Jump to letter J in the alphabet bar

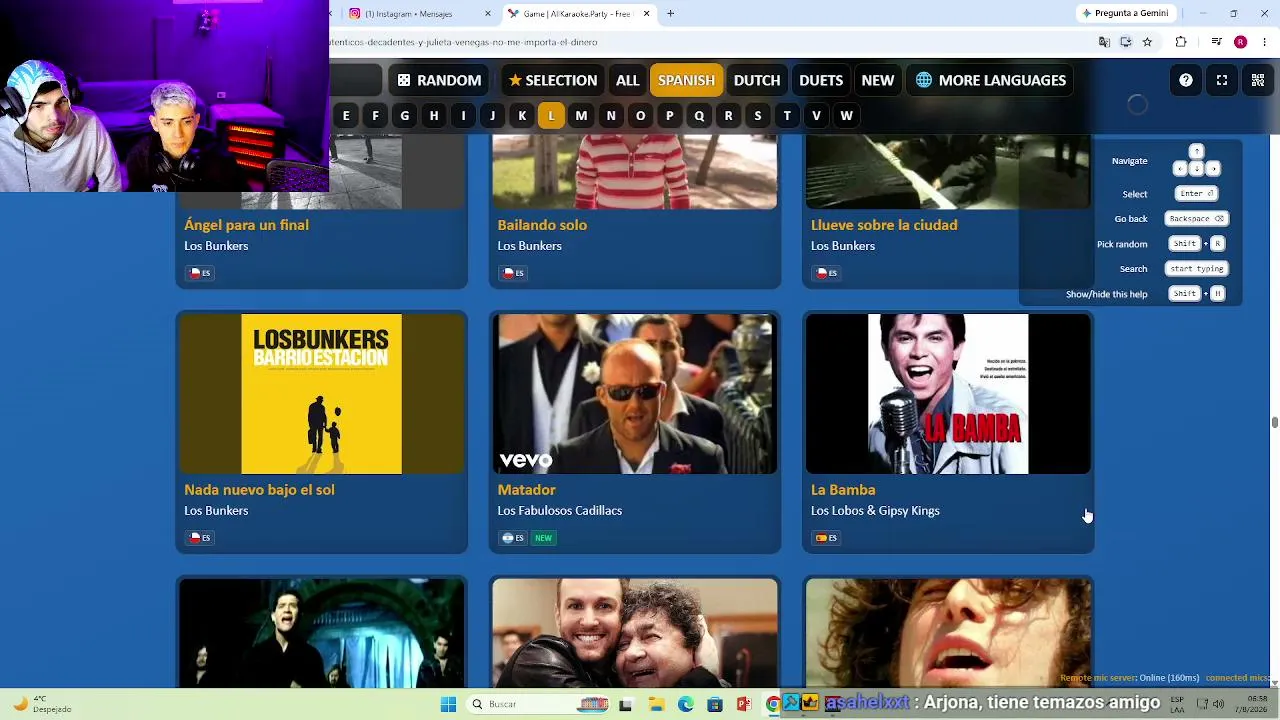tap(492, 116)
